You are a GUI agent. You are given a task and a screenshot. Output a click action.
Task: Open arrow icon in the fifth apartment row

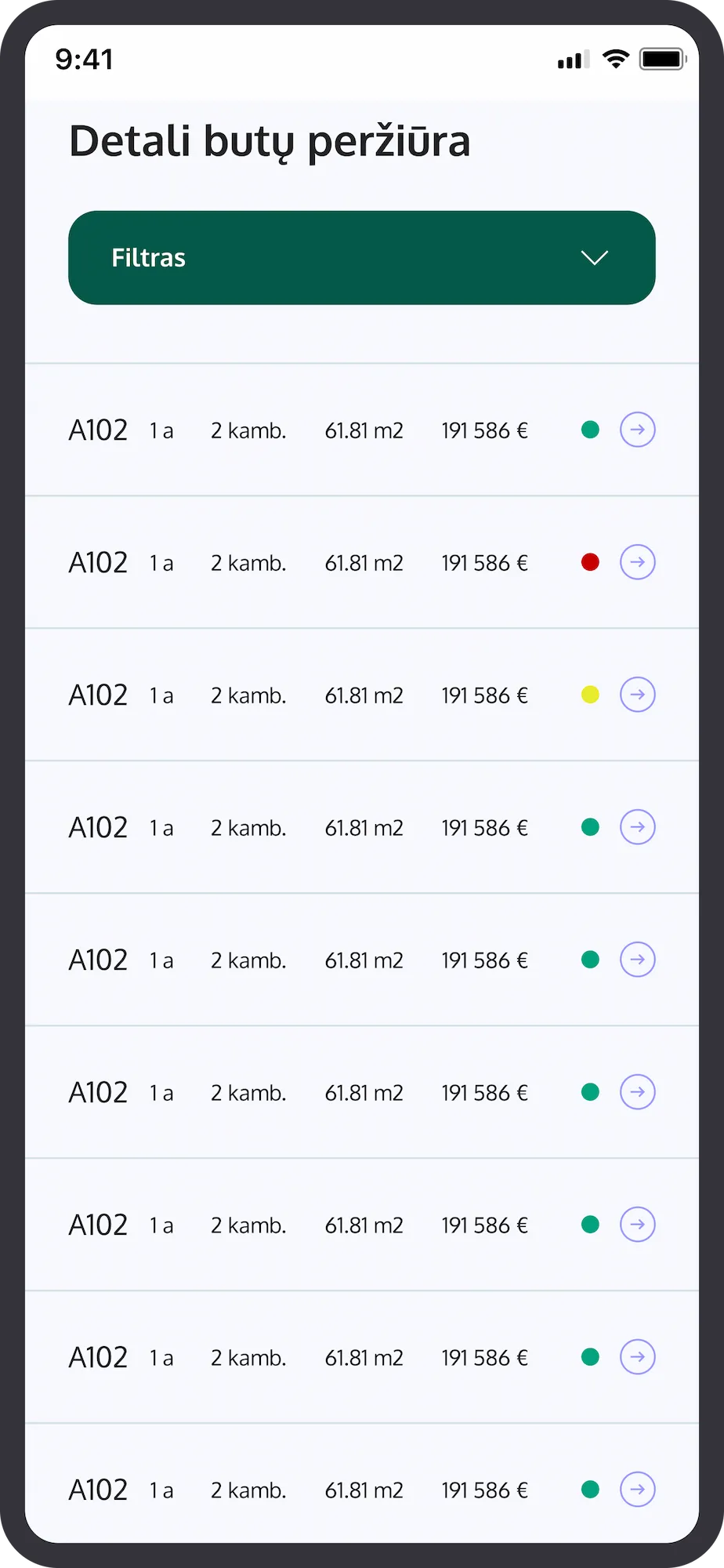click(637, 960)
